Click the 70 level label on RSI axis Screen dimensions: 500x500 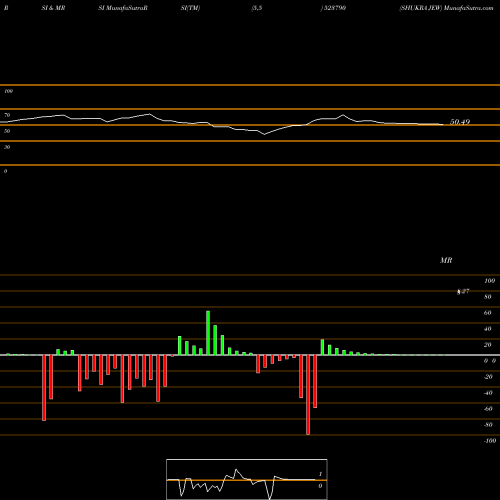click(x=7, y=115)
